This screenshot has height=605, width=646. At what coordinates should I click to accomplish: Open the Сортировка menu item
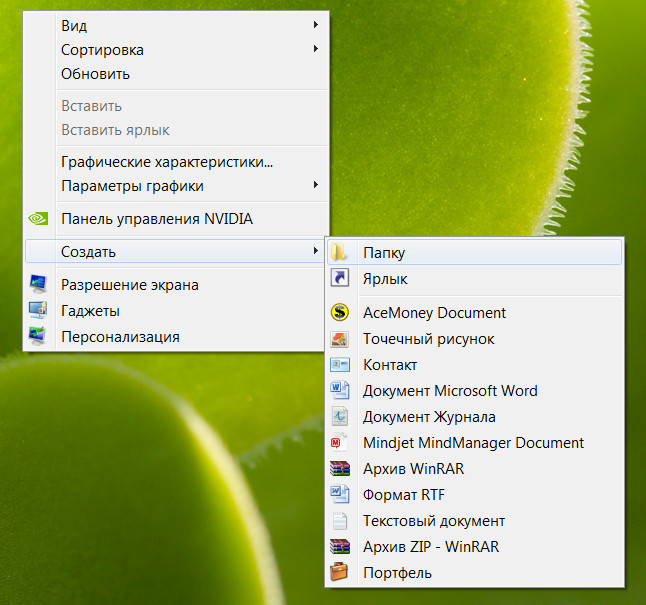pos(176,50)
